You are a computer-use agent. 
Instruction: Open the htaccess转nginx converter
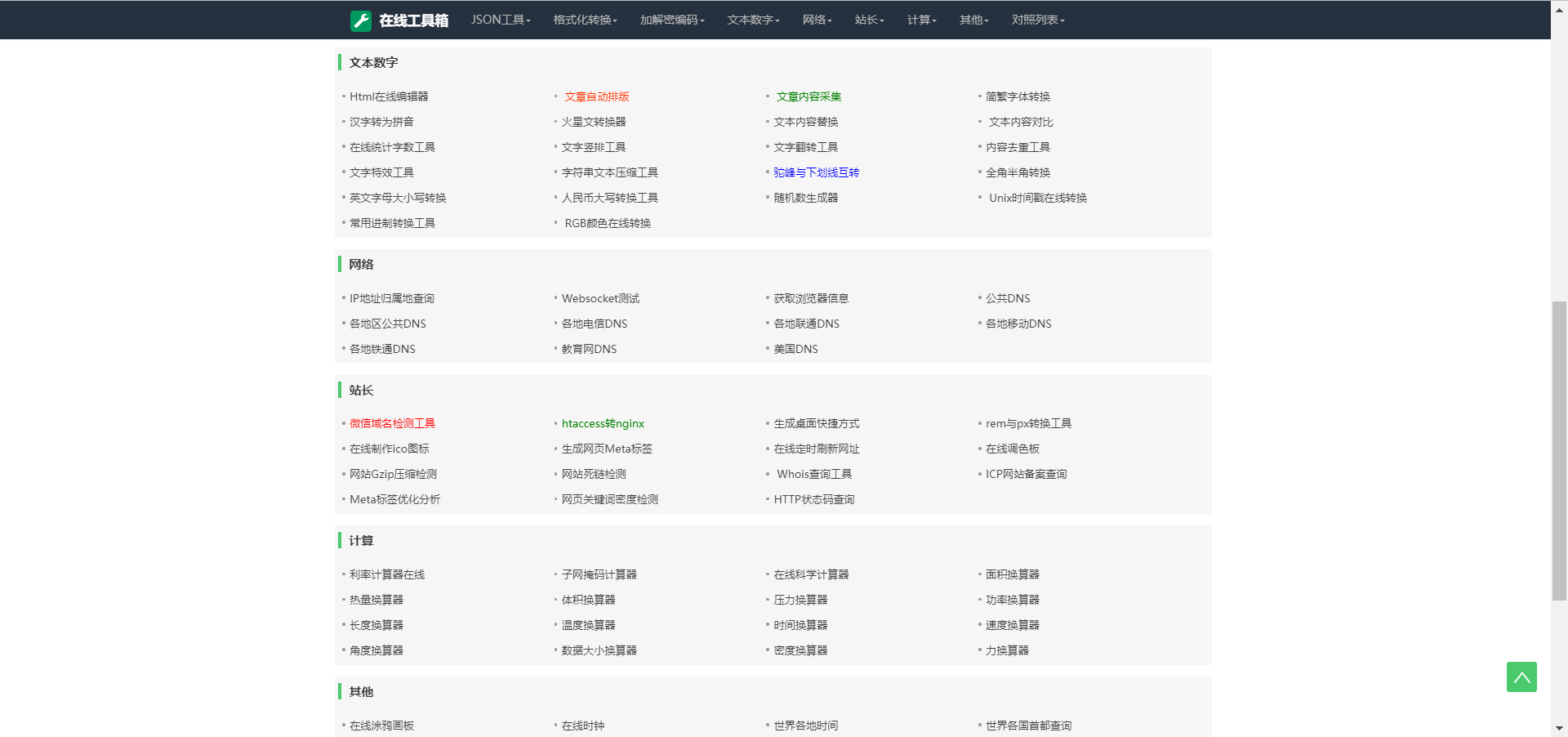coord(603,423)
